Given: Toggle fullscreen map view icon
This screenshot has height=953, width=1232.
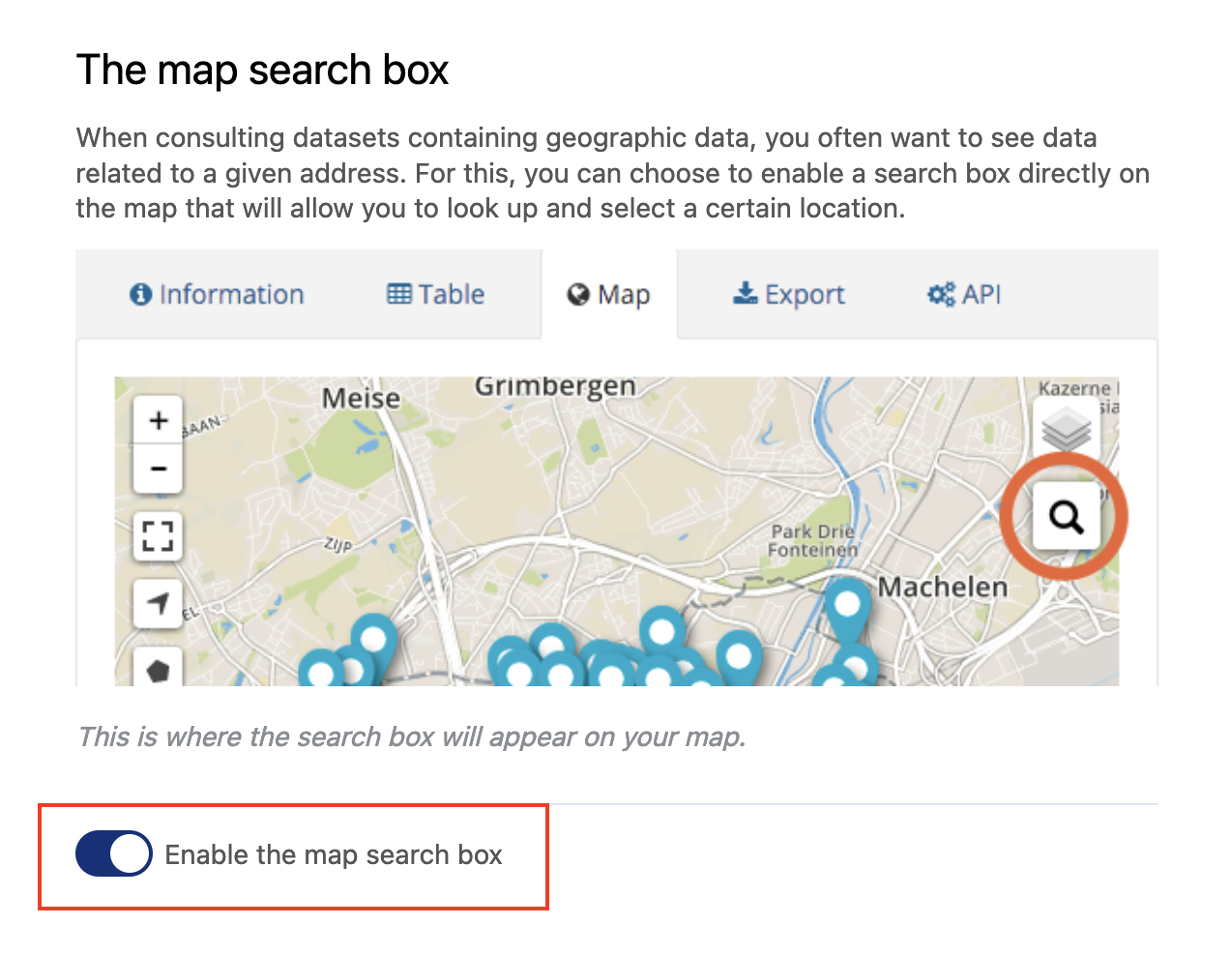Looking at the screenshot, I should click(158, 535).
